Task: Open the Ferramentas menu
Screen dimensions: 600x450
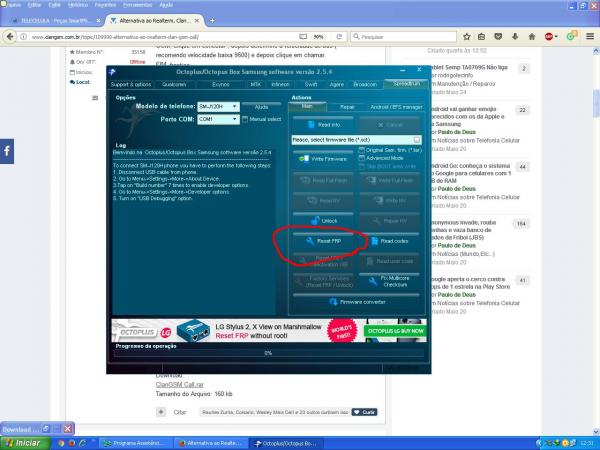Action: pos(138,5)
